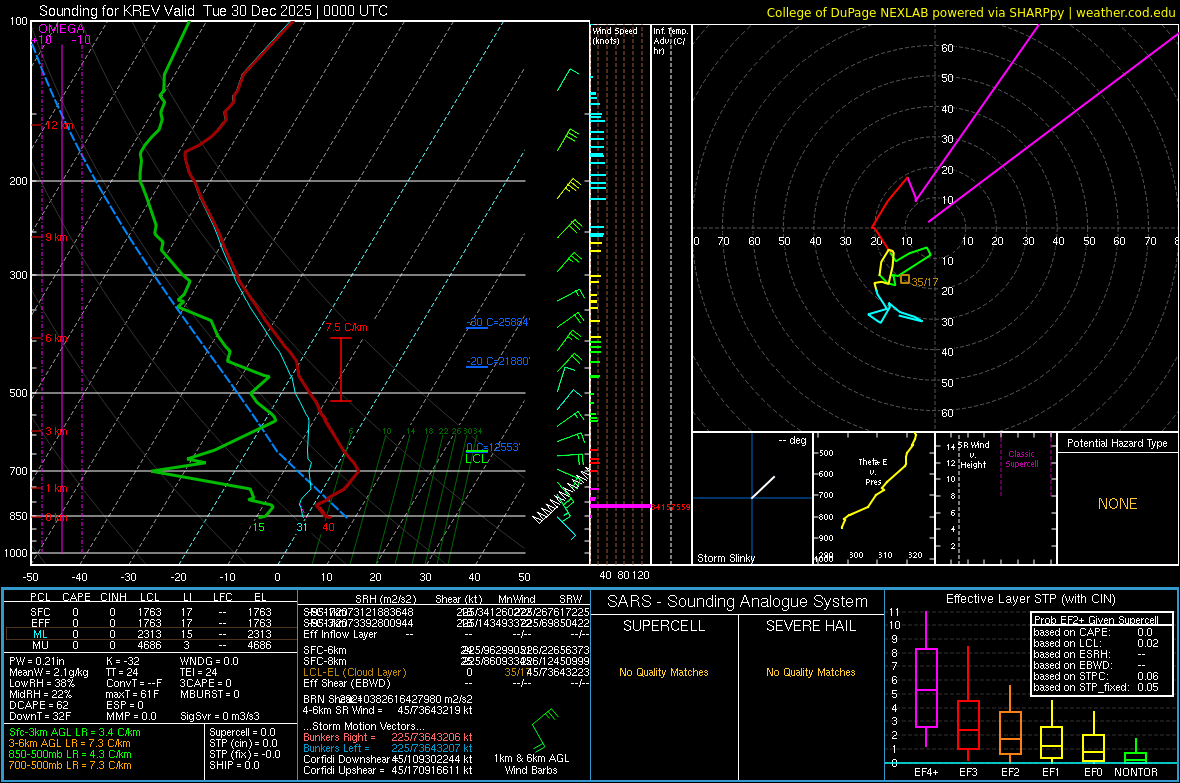
Task: Click the '850-500mb LR = 4.3 C/km' line
Action: (71, 754)
